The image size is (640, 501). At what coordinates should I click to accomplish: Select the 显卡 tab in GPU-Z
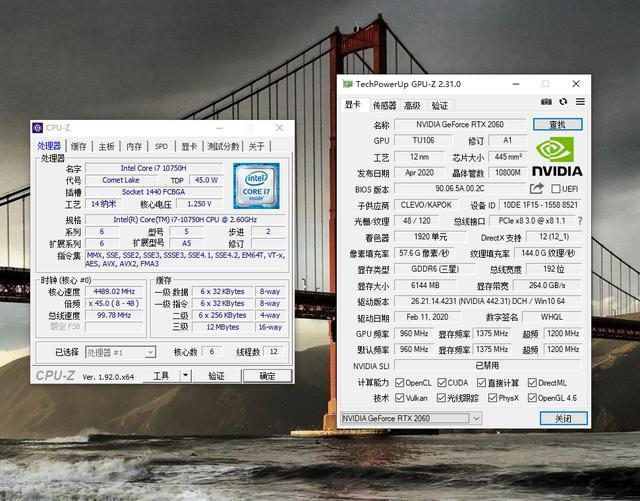point(353,105)
